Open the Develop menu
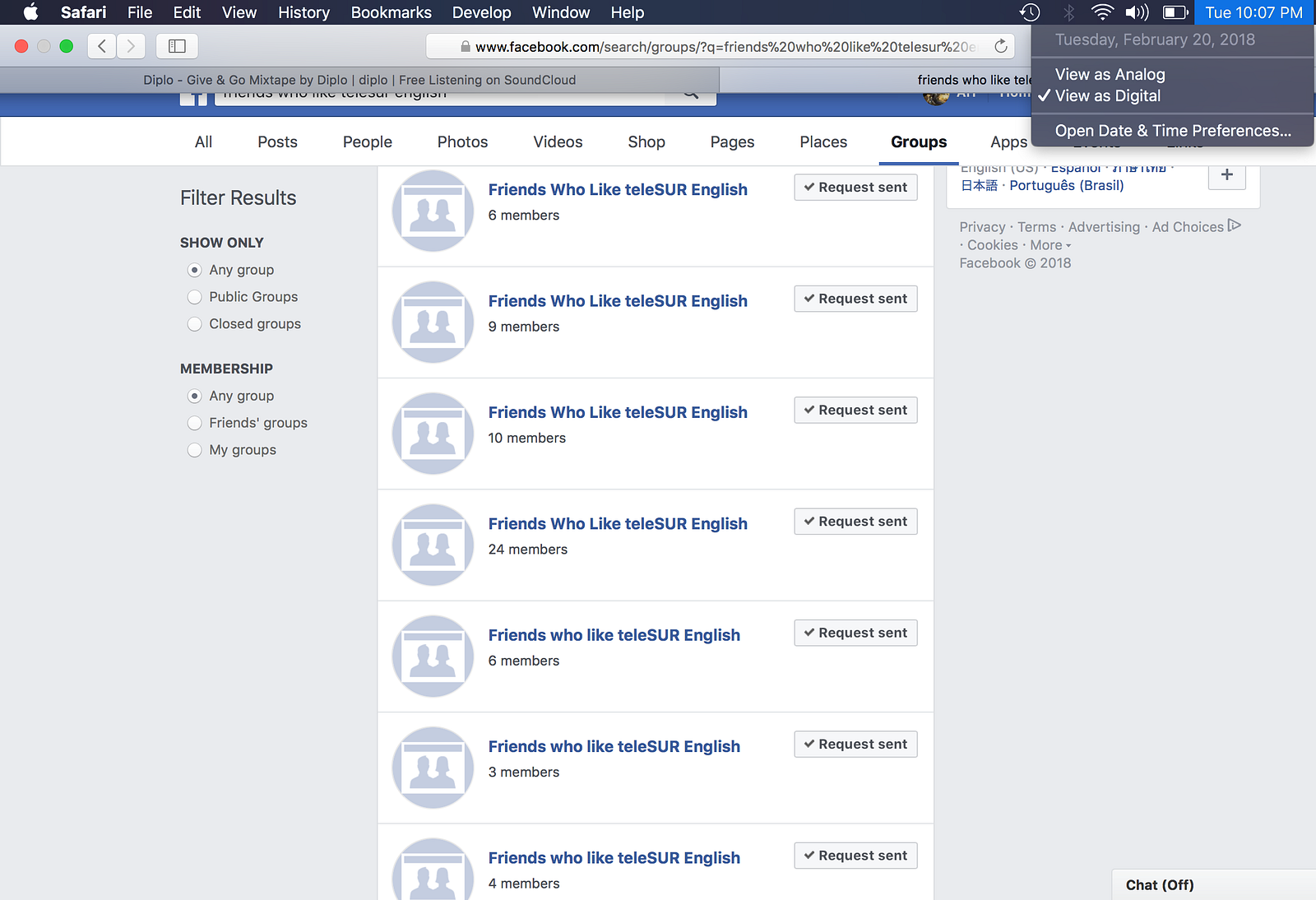1316x900 pixels. point(482,12)
